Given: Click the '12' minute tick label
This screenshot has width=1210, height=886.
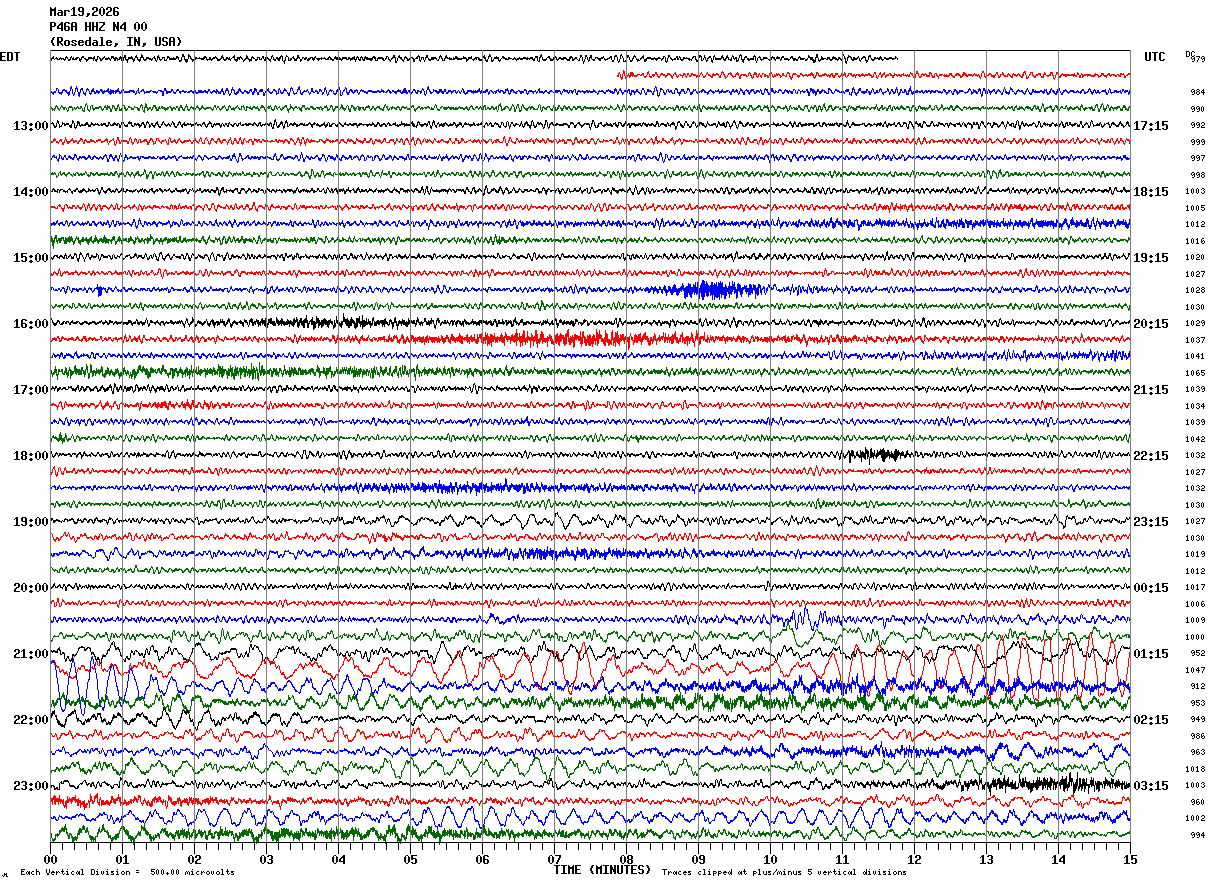Looking at the screenshot, I should pyautogui.click(x=914, y=859).
